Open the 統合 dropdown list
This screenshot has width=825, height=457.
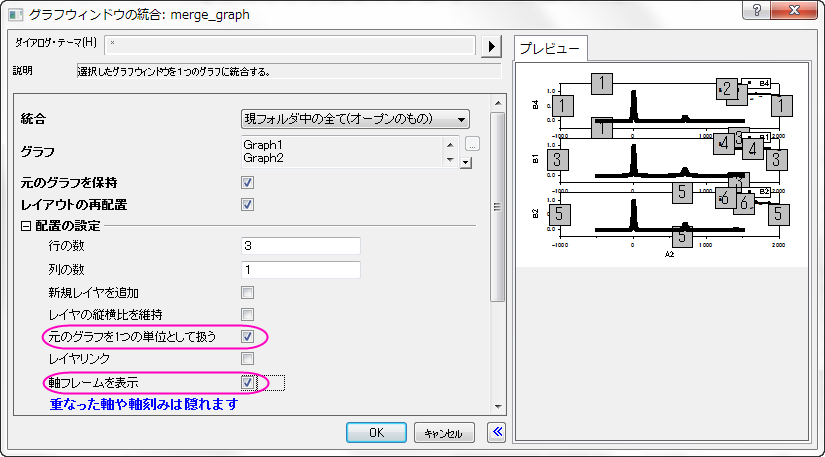pyautogui.click(x=355, y=119)
